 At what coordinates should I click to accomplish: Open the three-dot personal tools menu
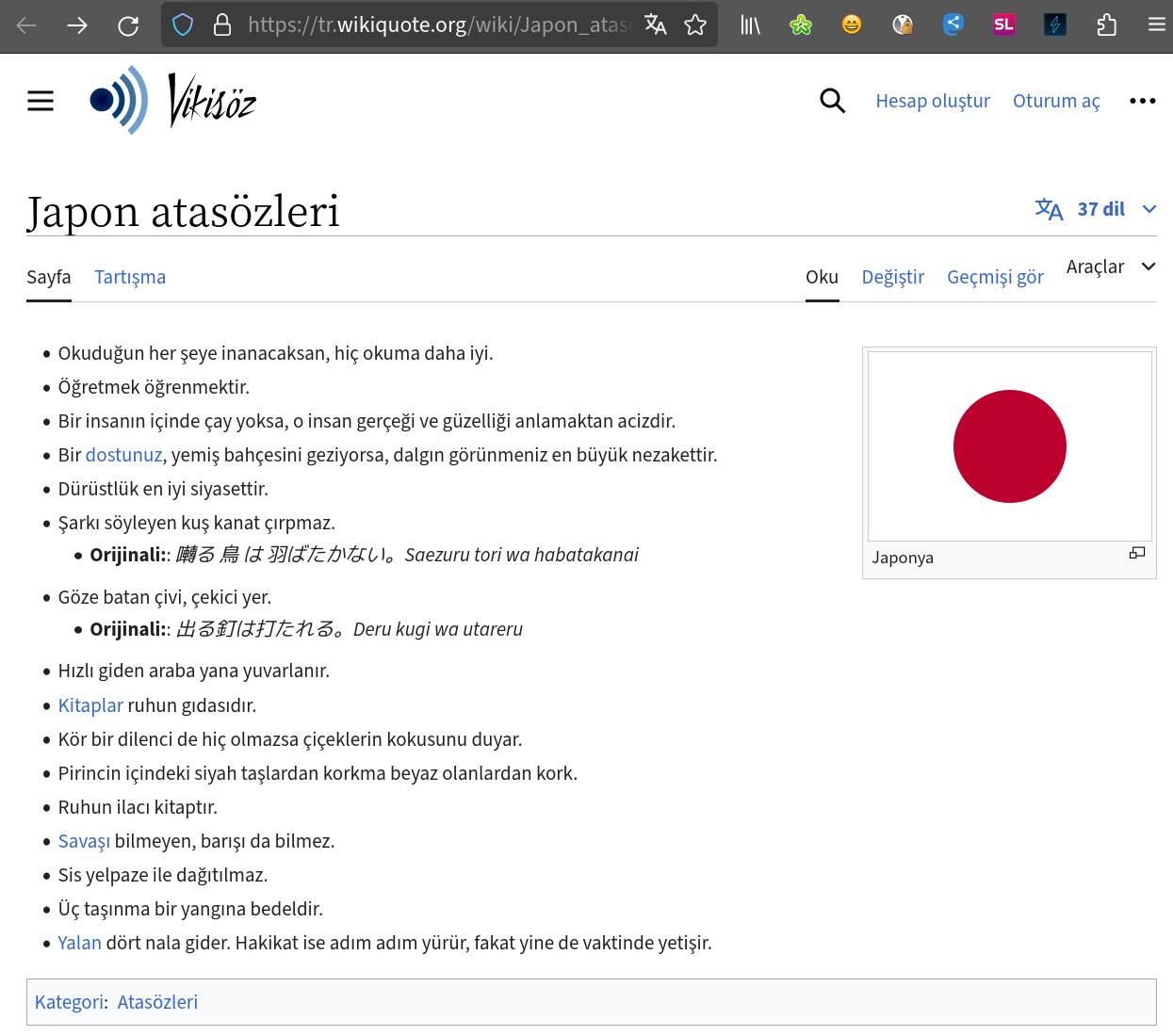point(1142,101)
